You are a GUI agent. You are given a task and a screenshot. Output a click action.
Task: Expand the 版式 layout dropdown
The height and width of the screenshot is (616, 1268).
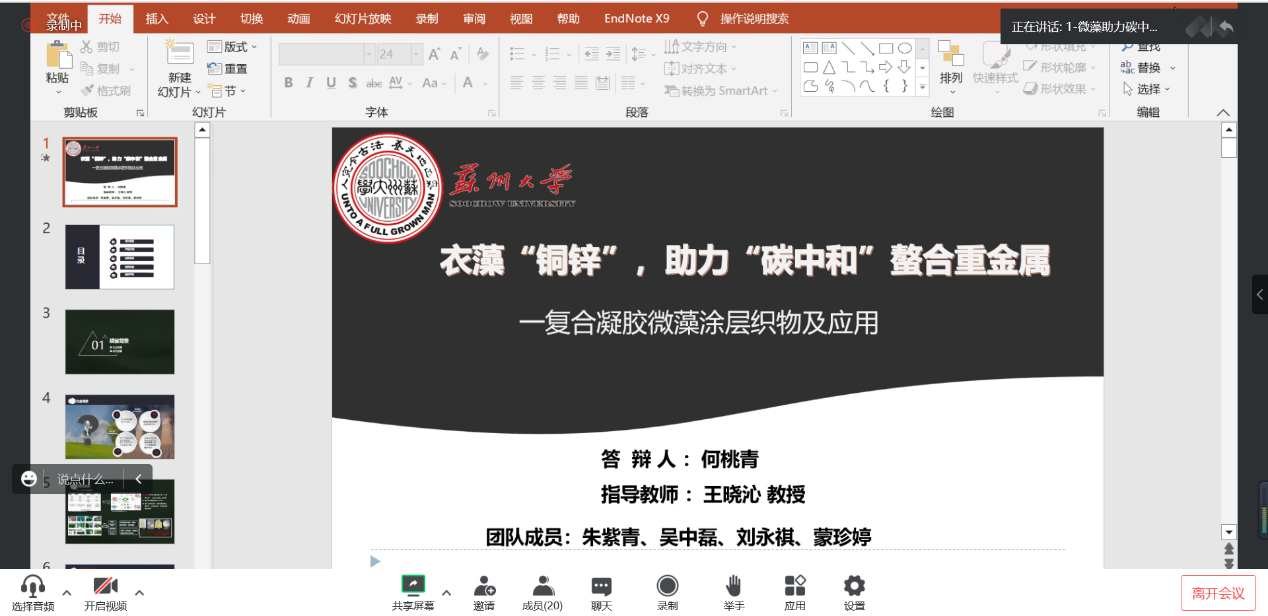coord(233,47)
